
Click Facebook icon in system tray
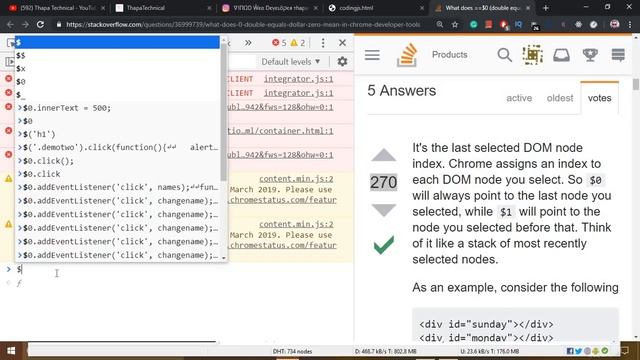570,351
